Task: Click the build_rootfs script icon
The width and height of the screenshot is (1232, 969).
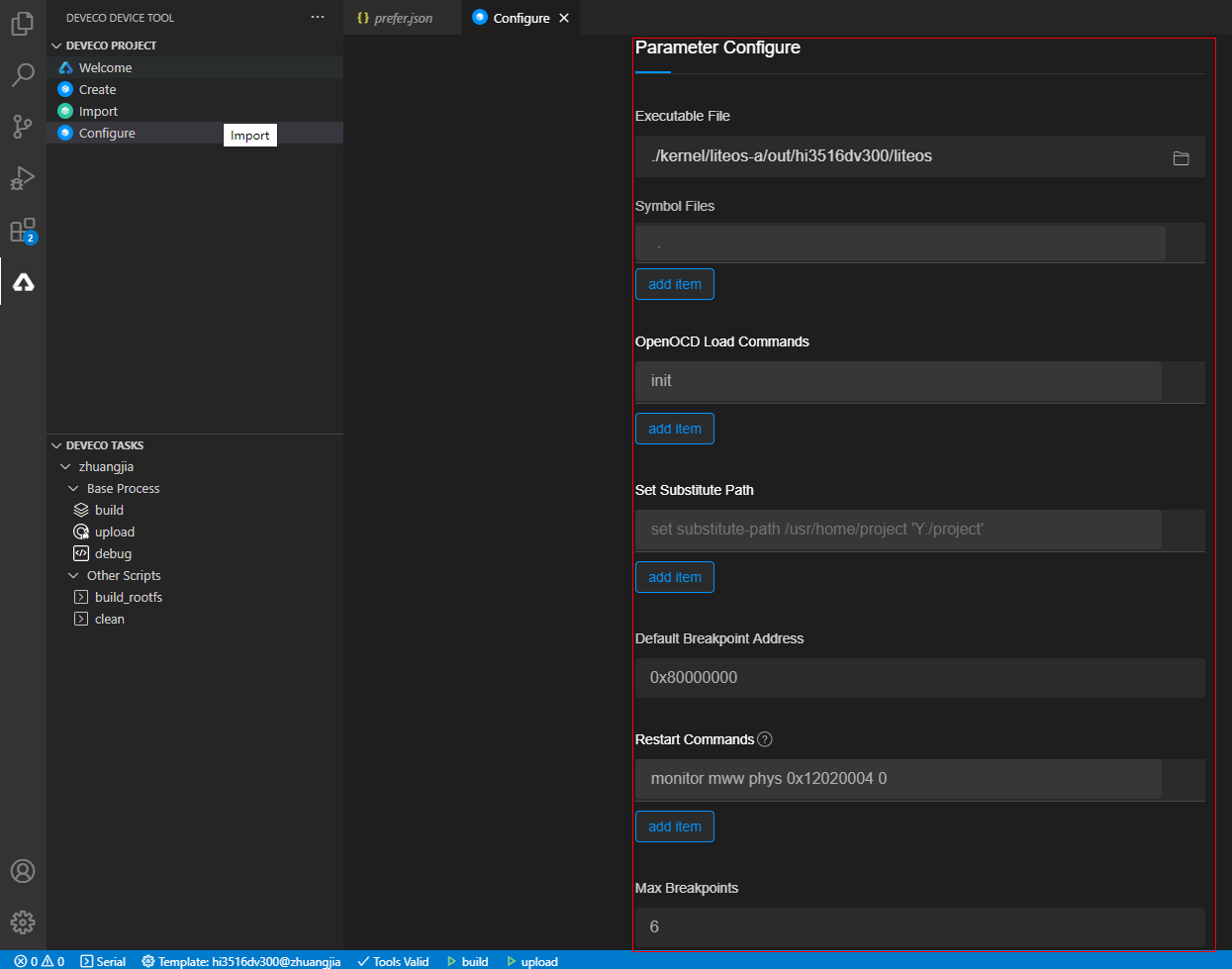Action: (x=81, y=597)
